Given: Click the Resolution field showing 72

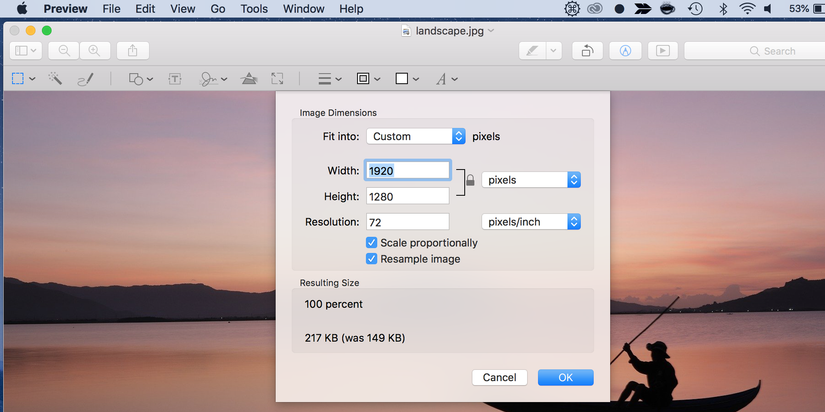Looking at the screenshot, I should click(408, 222).
